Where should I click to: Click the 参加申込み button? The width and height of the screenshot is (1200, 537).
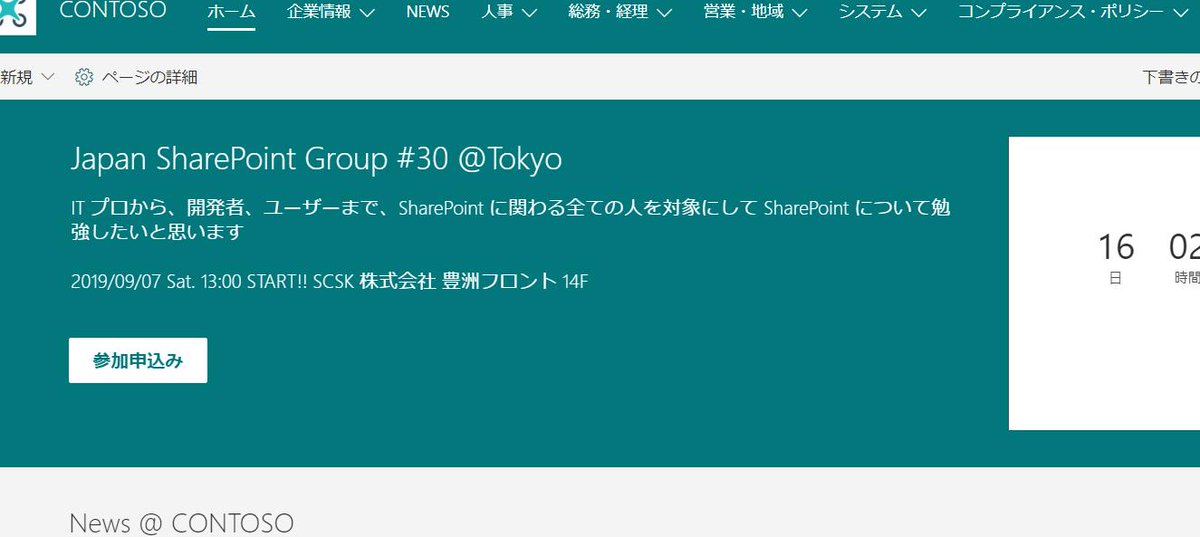pyautogui.click(x=138, y=361)
